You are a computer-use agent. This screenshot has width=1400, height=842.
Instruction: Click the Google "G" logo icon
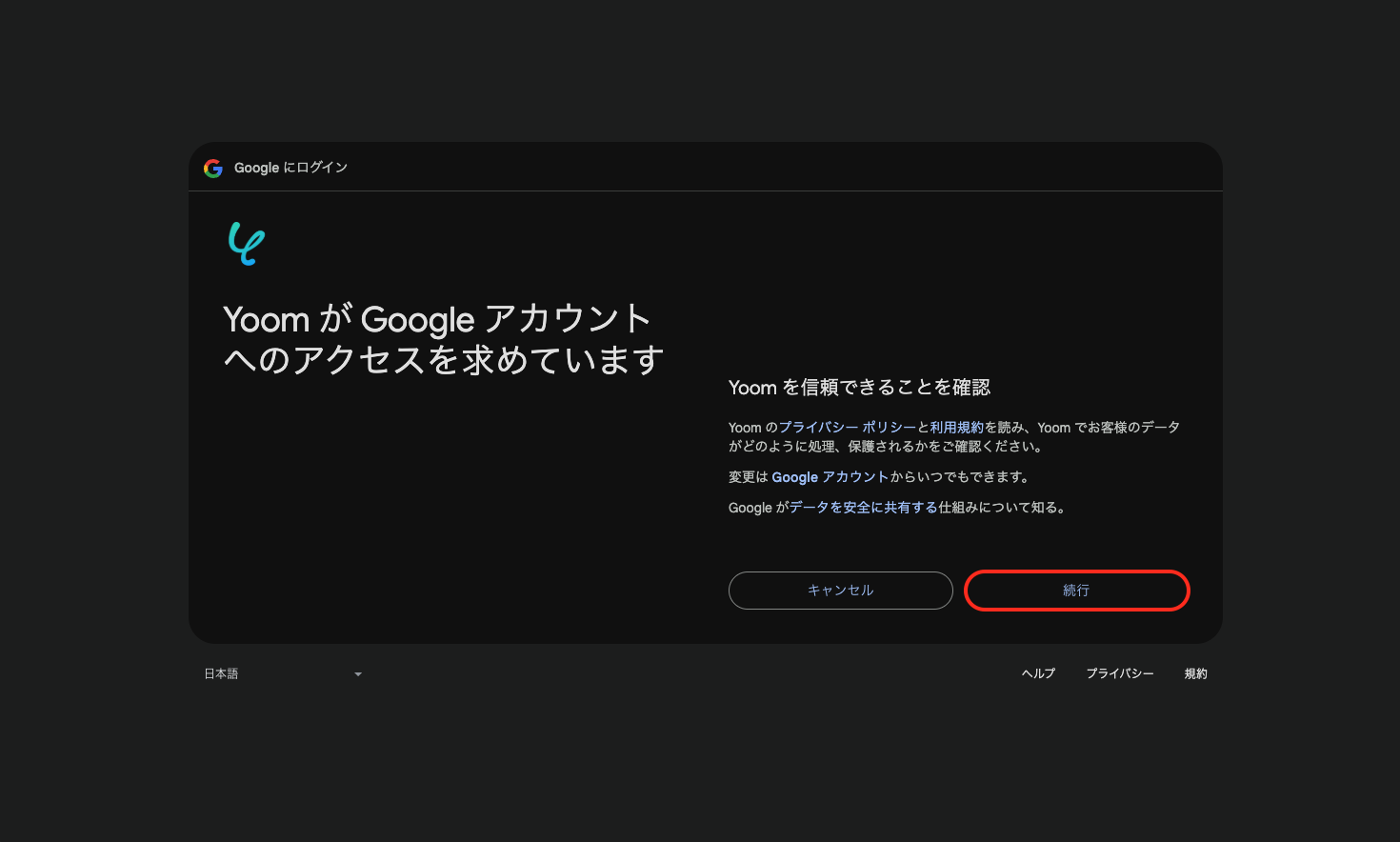pyautogui.click(x=213, y=169)
